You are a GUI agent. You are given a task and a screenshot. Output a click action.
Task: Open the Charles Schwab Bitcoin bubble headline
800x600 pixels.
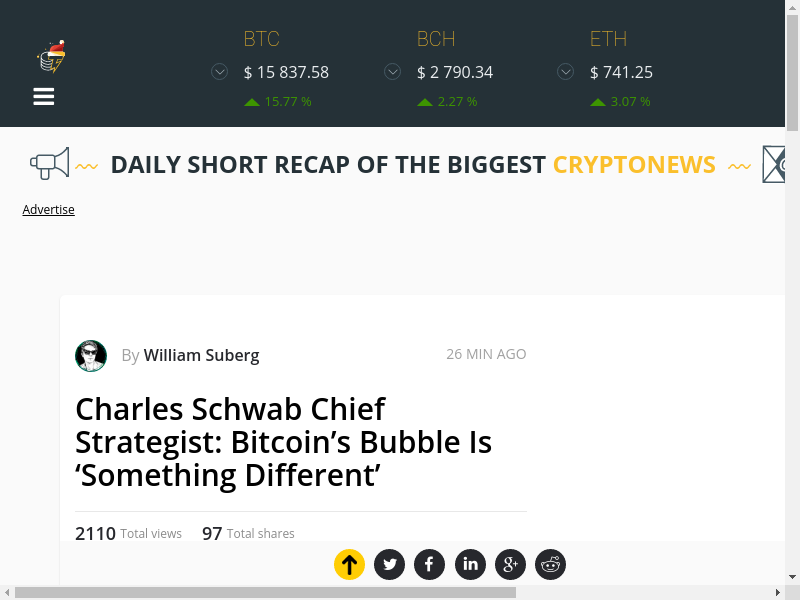(283, 441)
